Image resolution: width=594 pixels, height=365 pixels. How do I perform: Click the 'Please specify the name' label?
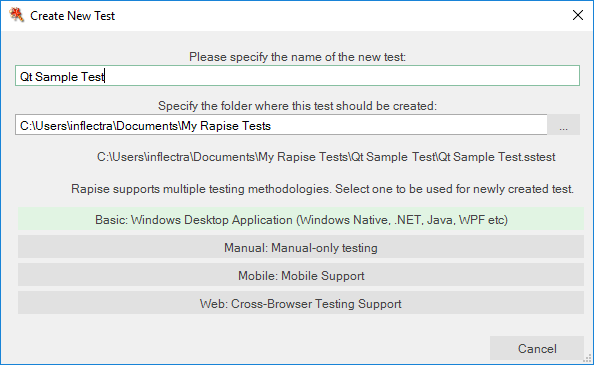pos(297,57)
